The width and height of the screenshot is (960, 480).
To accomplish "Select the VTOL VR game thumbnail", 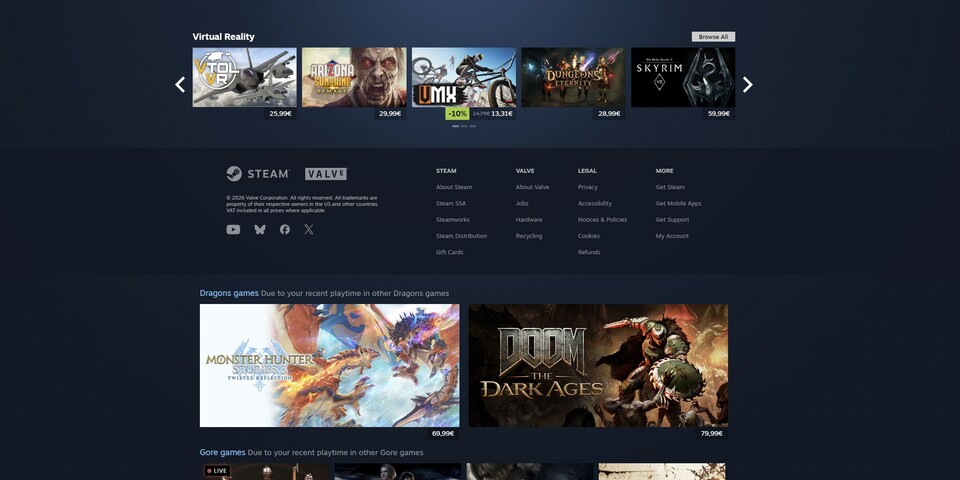I will click(x=244, y=77).
